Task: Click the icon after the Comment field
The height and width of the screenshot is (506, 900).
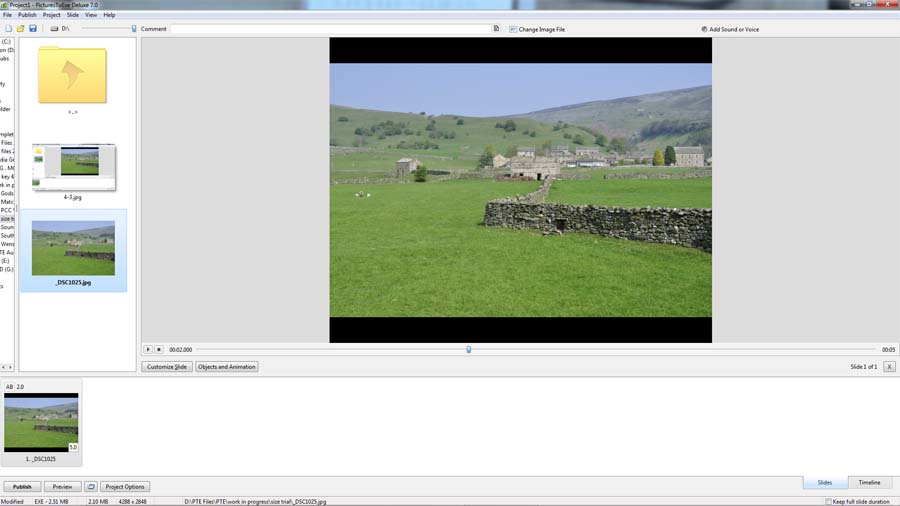Action: tap(496, 28)
